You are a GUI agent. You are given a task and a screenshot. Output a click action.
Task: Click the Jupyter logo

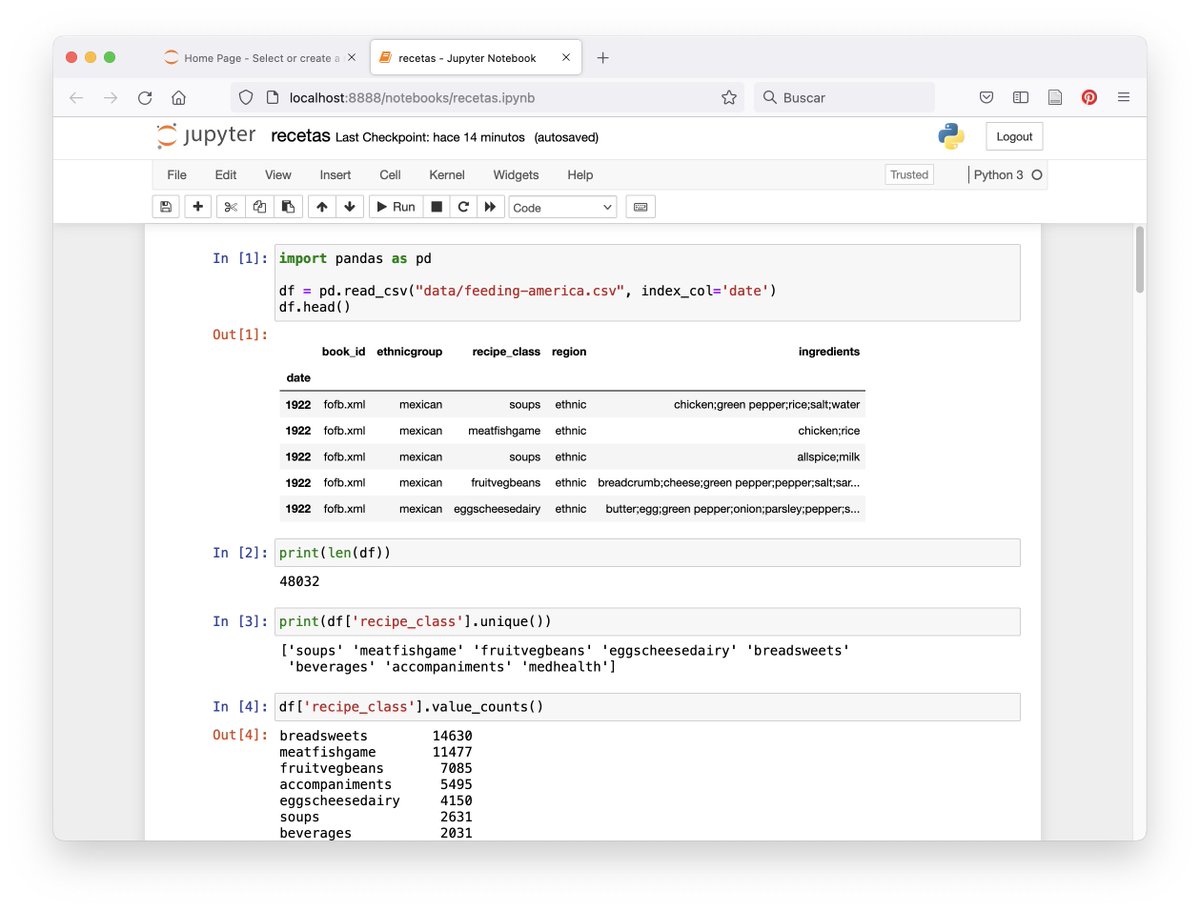point(206,136)
